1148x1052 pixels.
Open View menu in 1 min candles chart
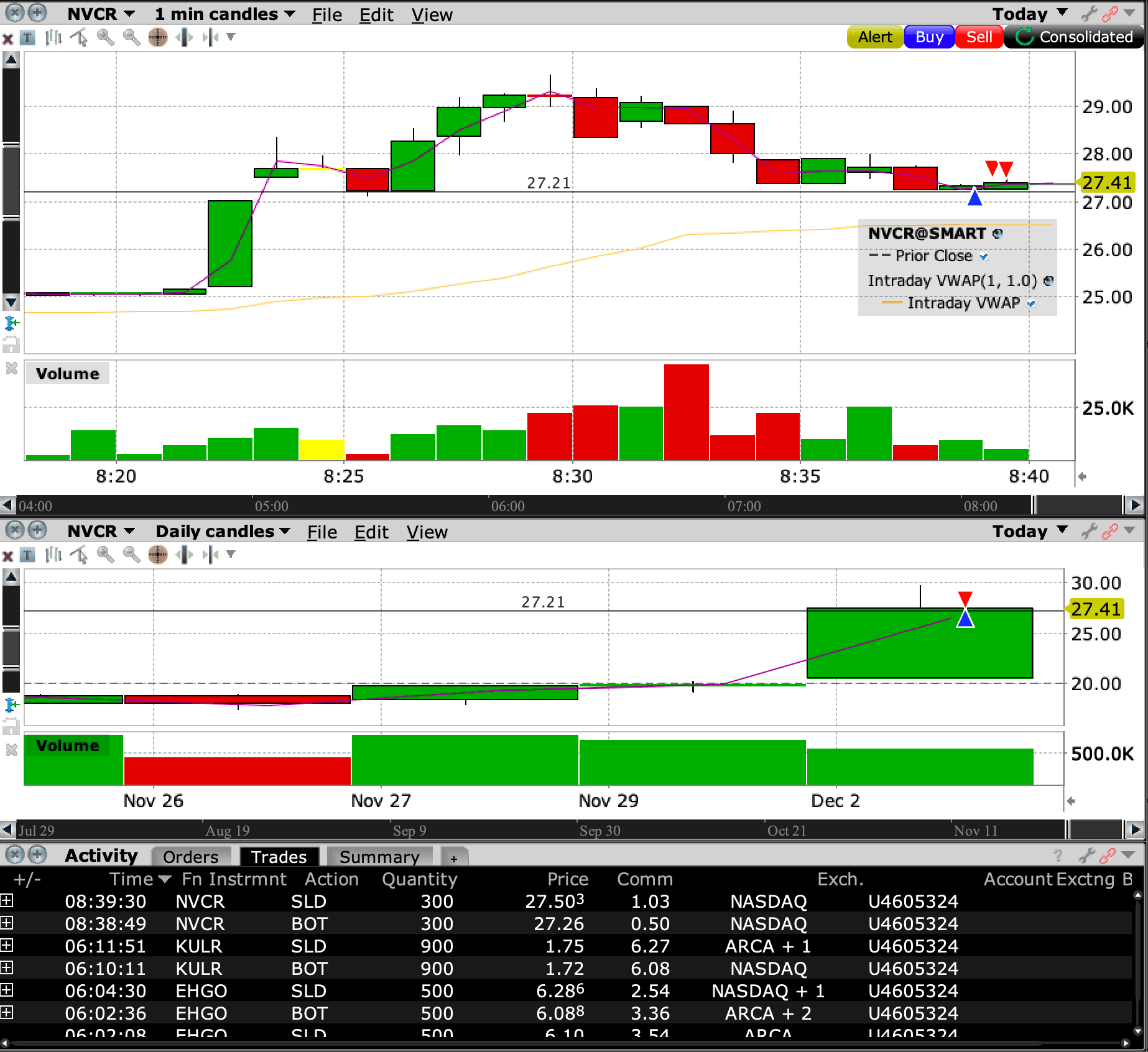point(432,15)
